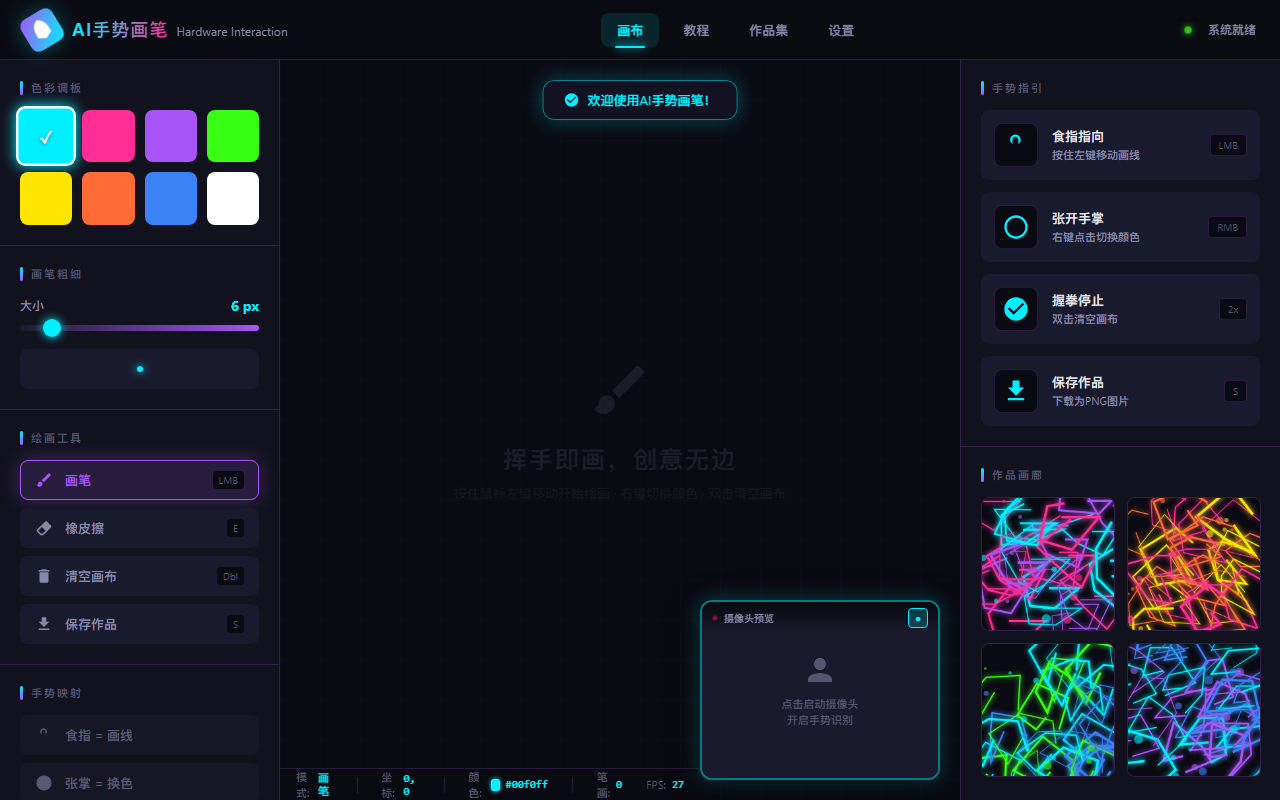Go to the 设置 tab

841,30
